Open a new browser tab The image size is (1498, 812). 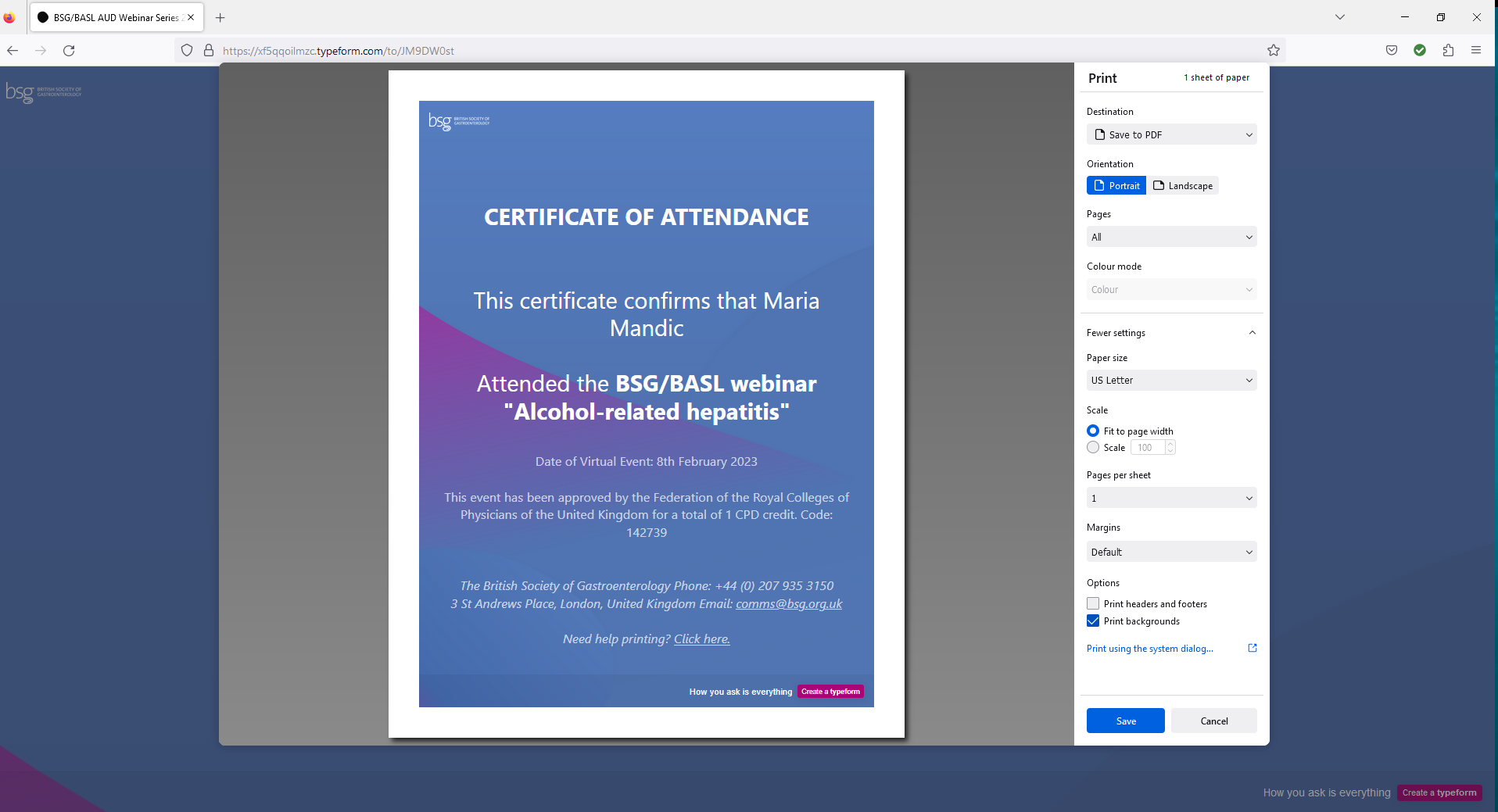tap(220, 17)
